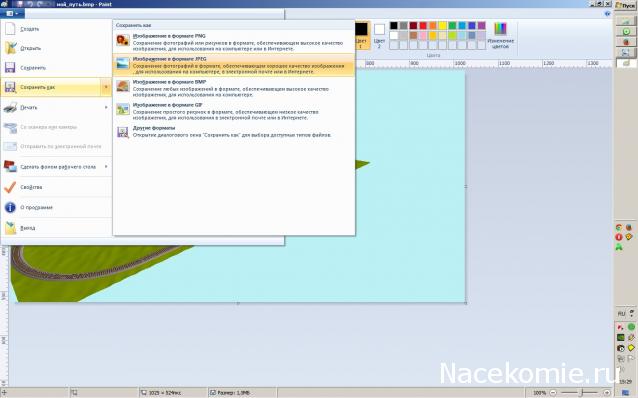Click the Сохранить (Save) floppy icon
This screenshot has height=398, width=638.
(x=10, y=68)
